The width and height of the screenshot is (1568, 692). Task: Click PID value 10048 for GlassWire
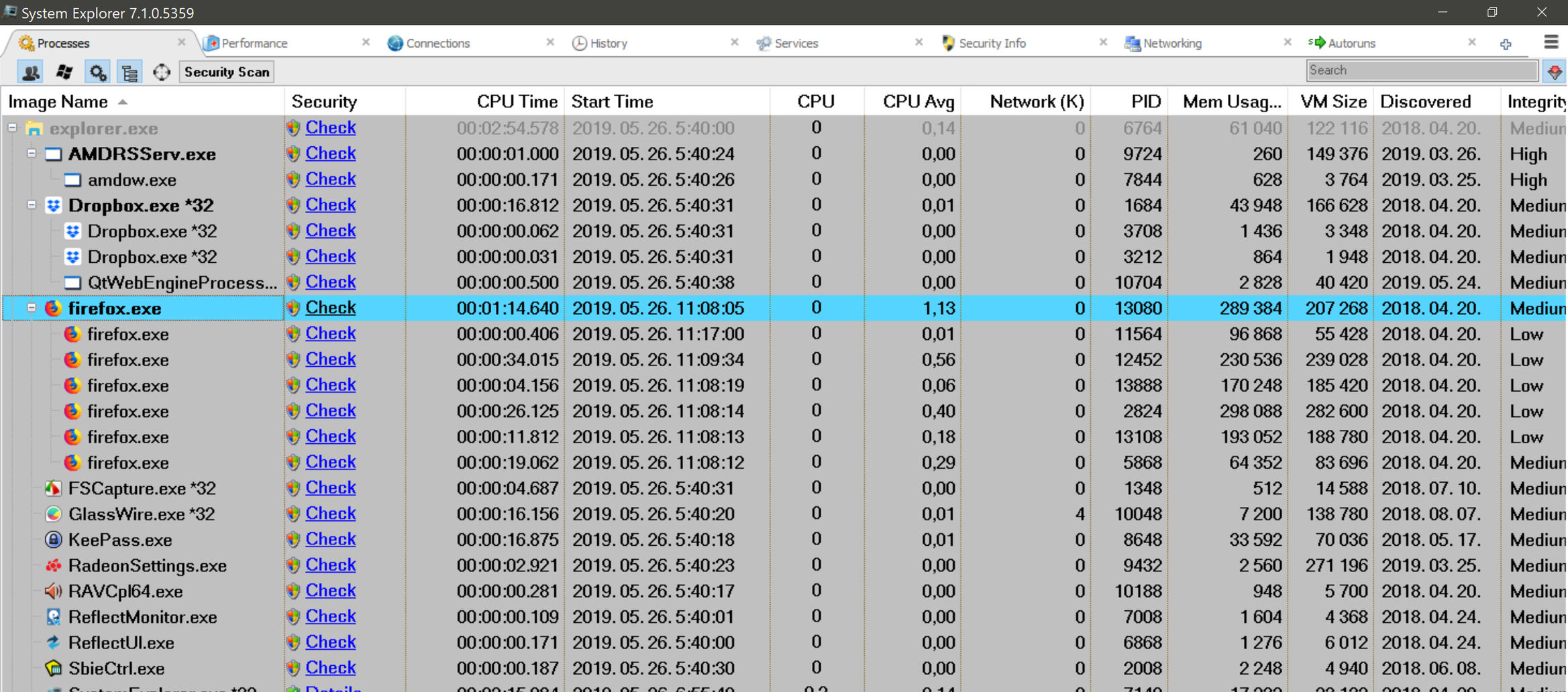point(1138,514)
